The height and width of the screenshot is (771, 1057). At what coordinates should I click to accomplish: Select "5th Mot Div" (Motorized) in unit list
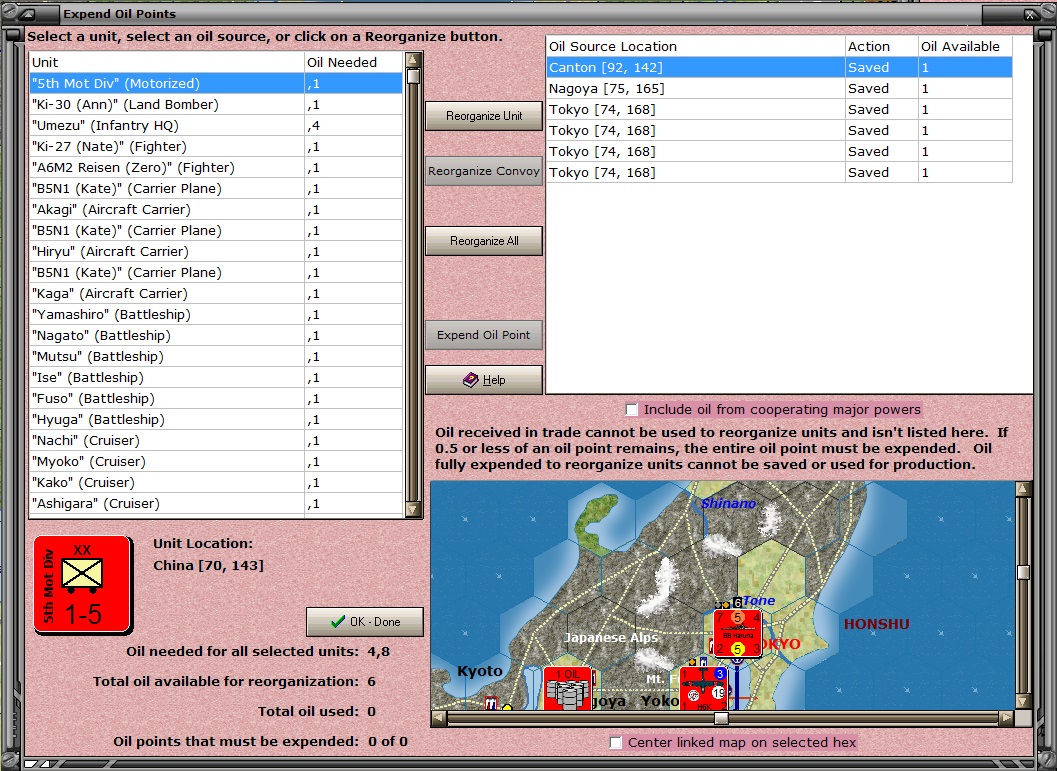coord(216,84)
